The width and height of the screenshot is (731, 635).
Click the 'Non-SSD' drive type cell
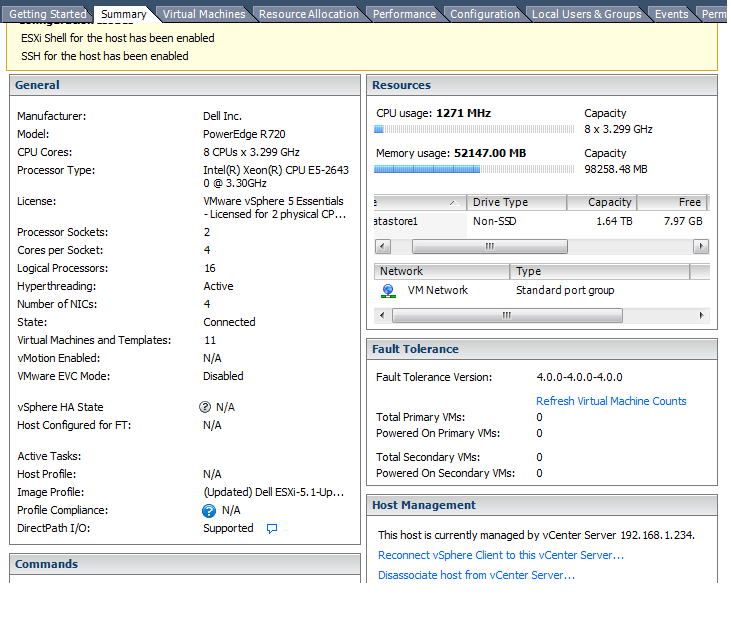click(x=495, y=221)
